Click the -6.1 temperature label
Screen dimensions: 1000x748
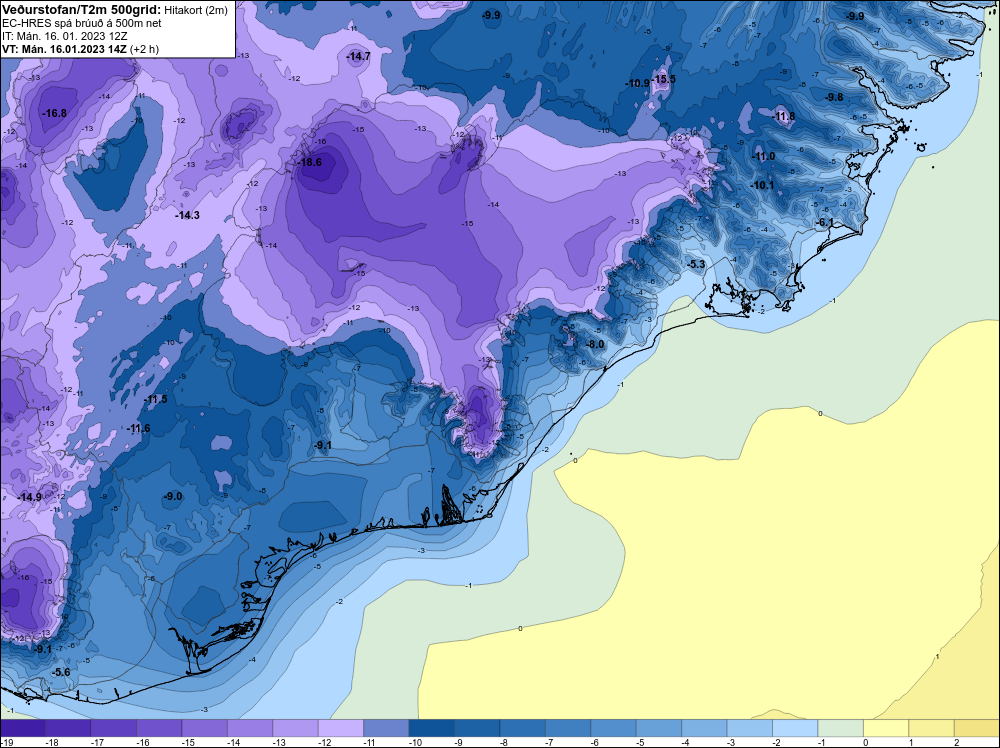coord(825,222)
